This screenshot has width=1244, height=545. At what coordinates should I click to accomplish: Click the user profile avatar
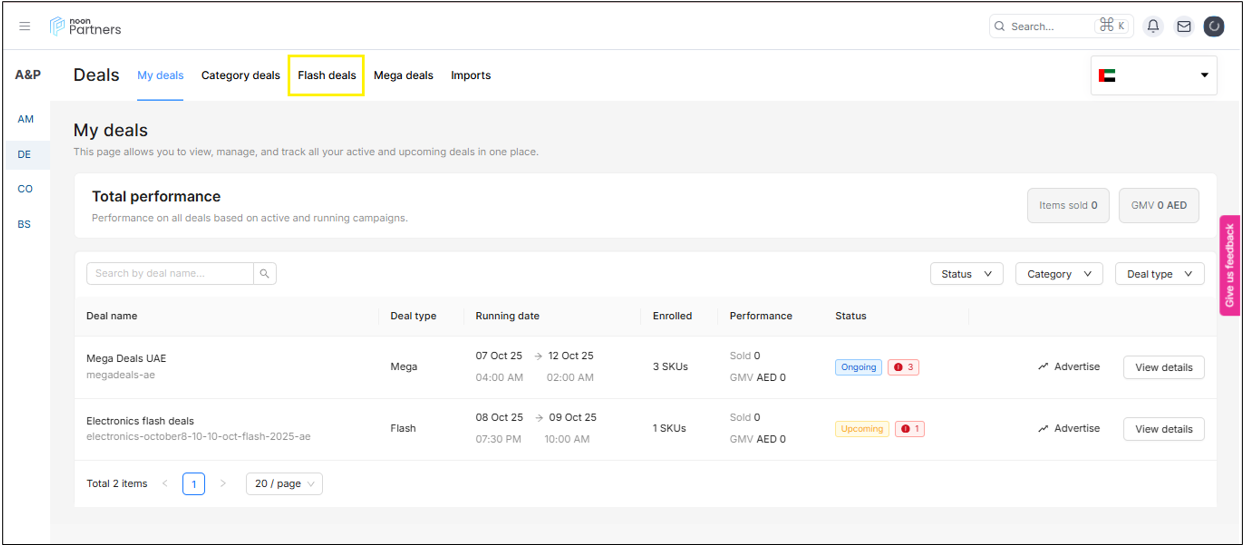pyautogui.click(x=1214, y=27)
